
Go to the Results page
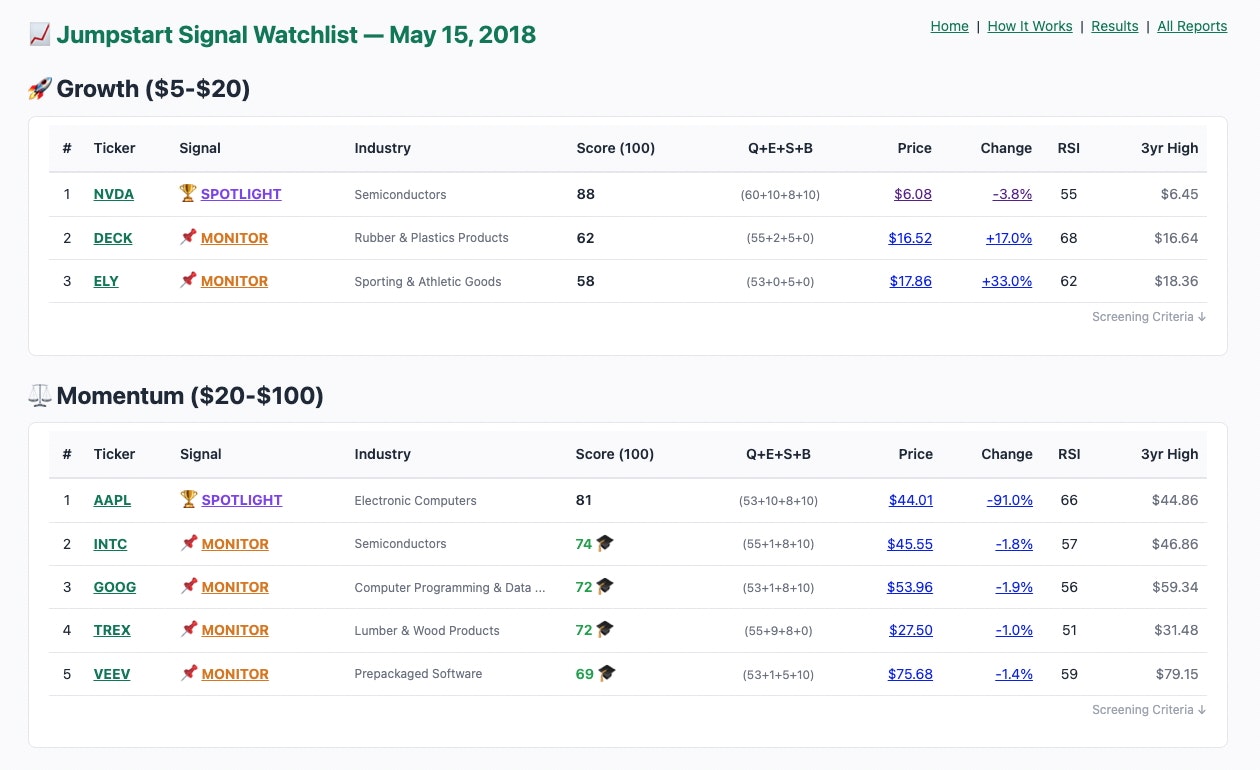(x=1114, y=26)
